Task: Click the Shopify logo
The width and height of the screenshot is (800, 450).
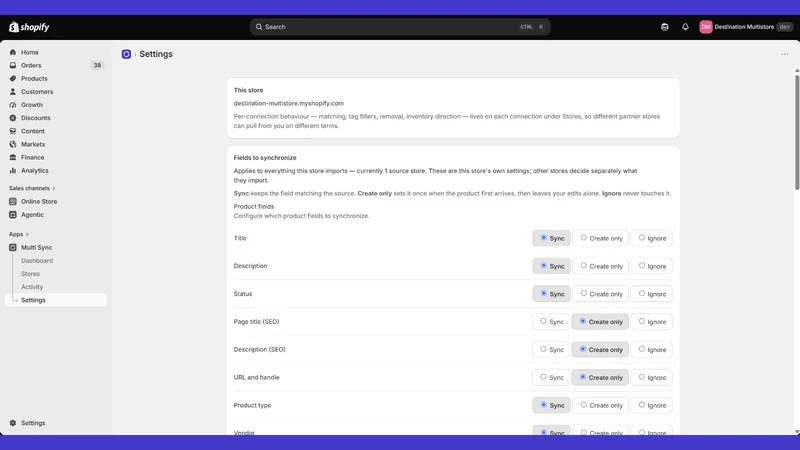Action: click(x=29, y=27)
